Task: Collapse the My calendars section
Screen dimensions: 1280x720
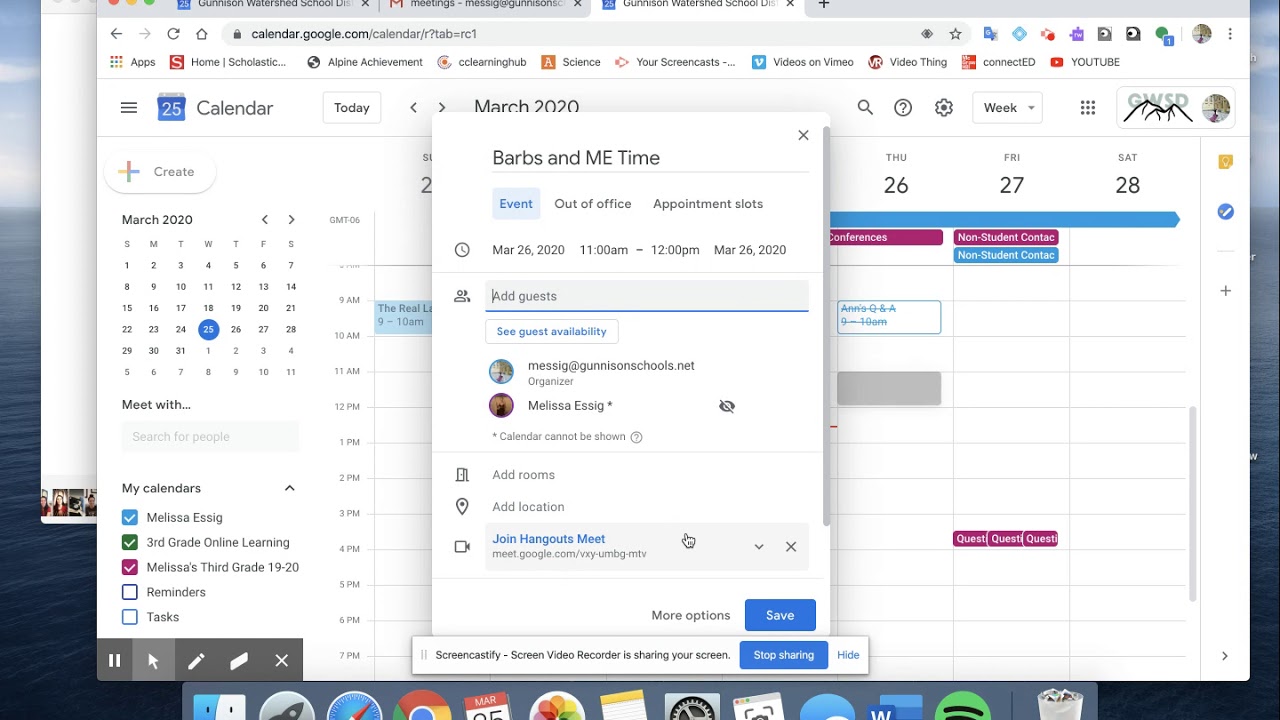Action: point(289,488)
